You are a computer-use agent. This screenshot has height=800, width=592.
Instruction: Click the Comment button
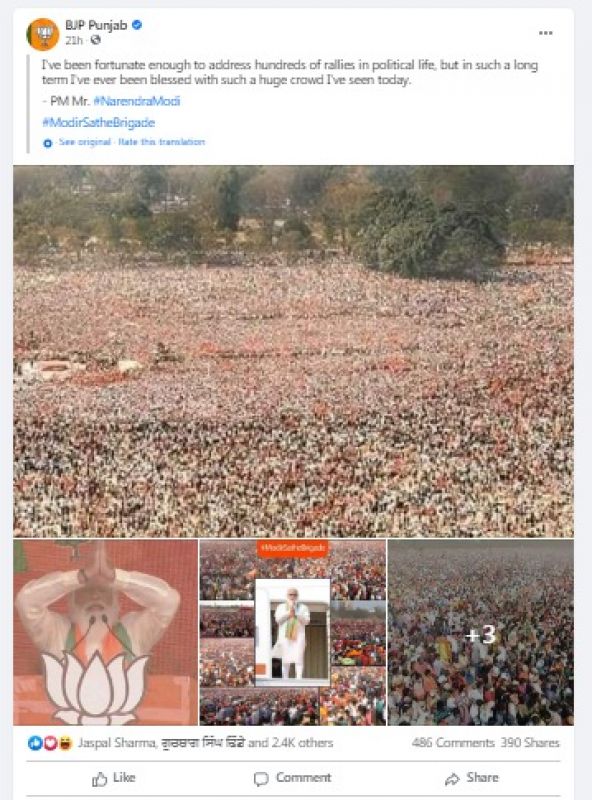292,778
